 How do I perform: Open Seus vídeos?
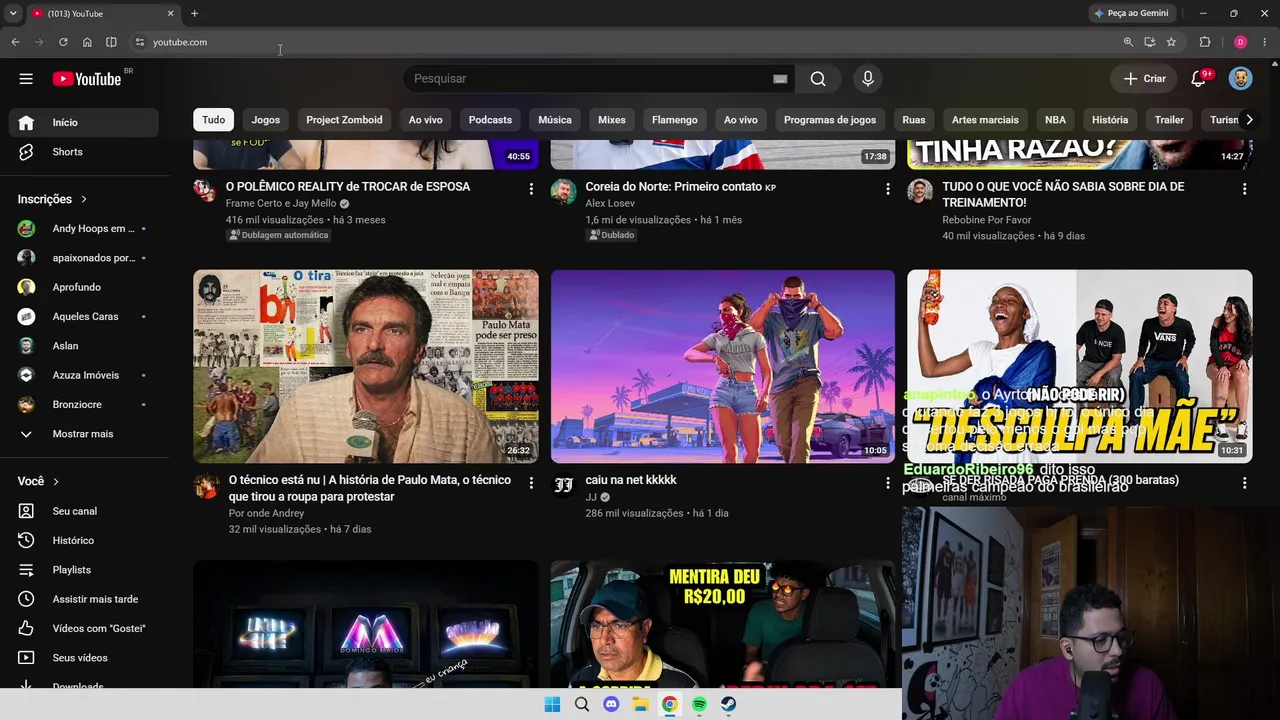click(84, 658)
